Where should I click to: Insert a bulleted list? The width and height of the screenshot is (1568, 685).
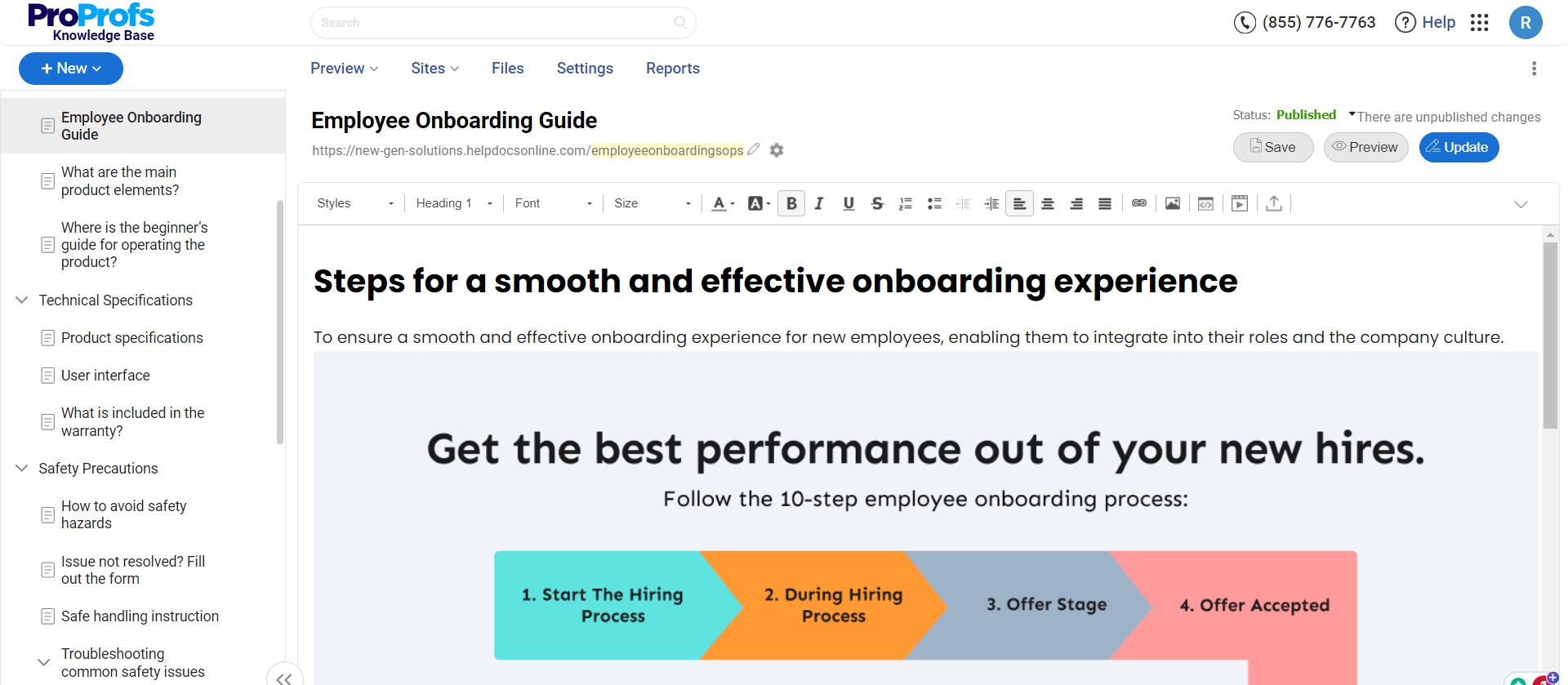point(934,203)
